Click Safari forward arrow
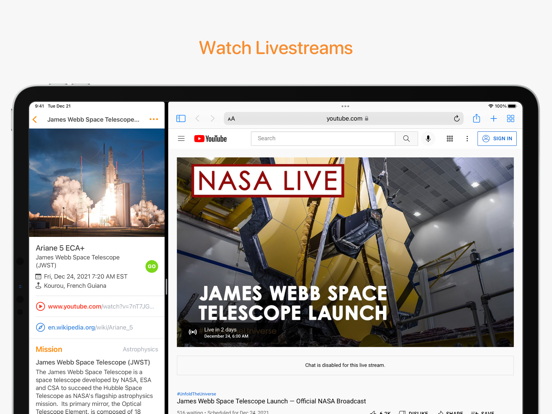The width and height of the screenshot is (552, 414). click(212, 119)
